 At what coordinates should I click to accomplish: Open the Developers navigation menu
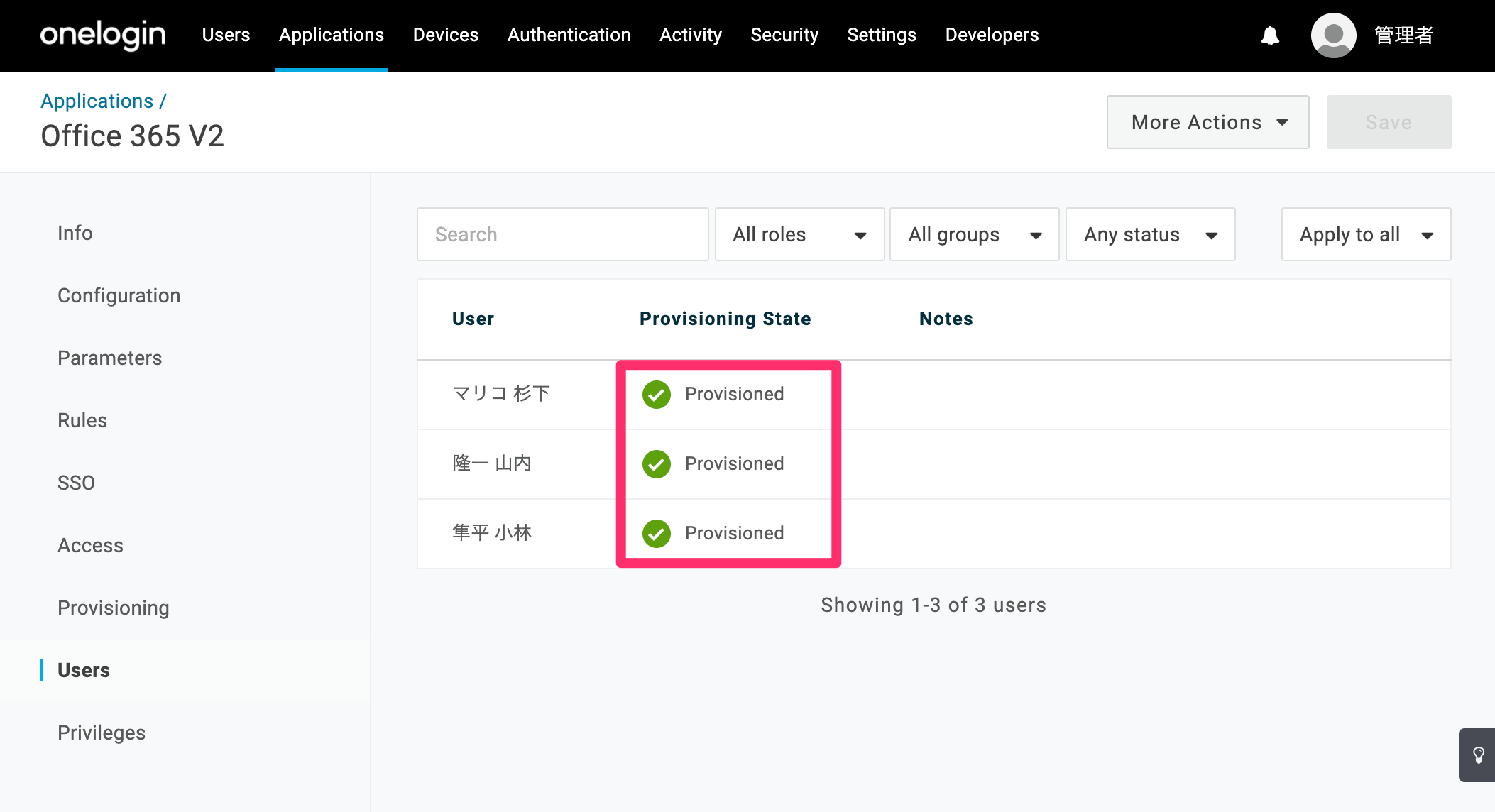point(992,35)
